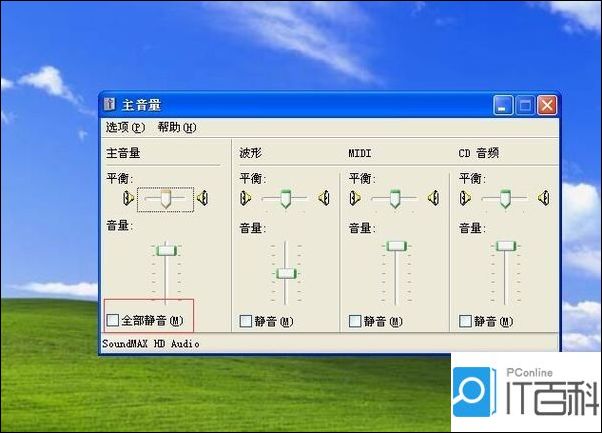This screenshot has height=433, width=602.
Task: Click the MIDI column heading
Action: tap(360, 154)
